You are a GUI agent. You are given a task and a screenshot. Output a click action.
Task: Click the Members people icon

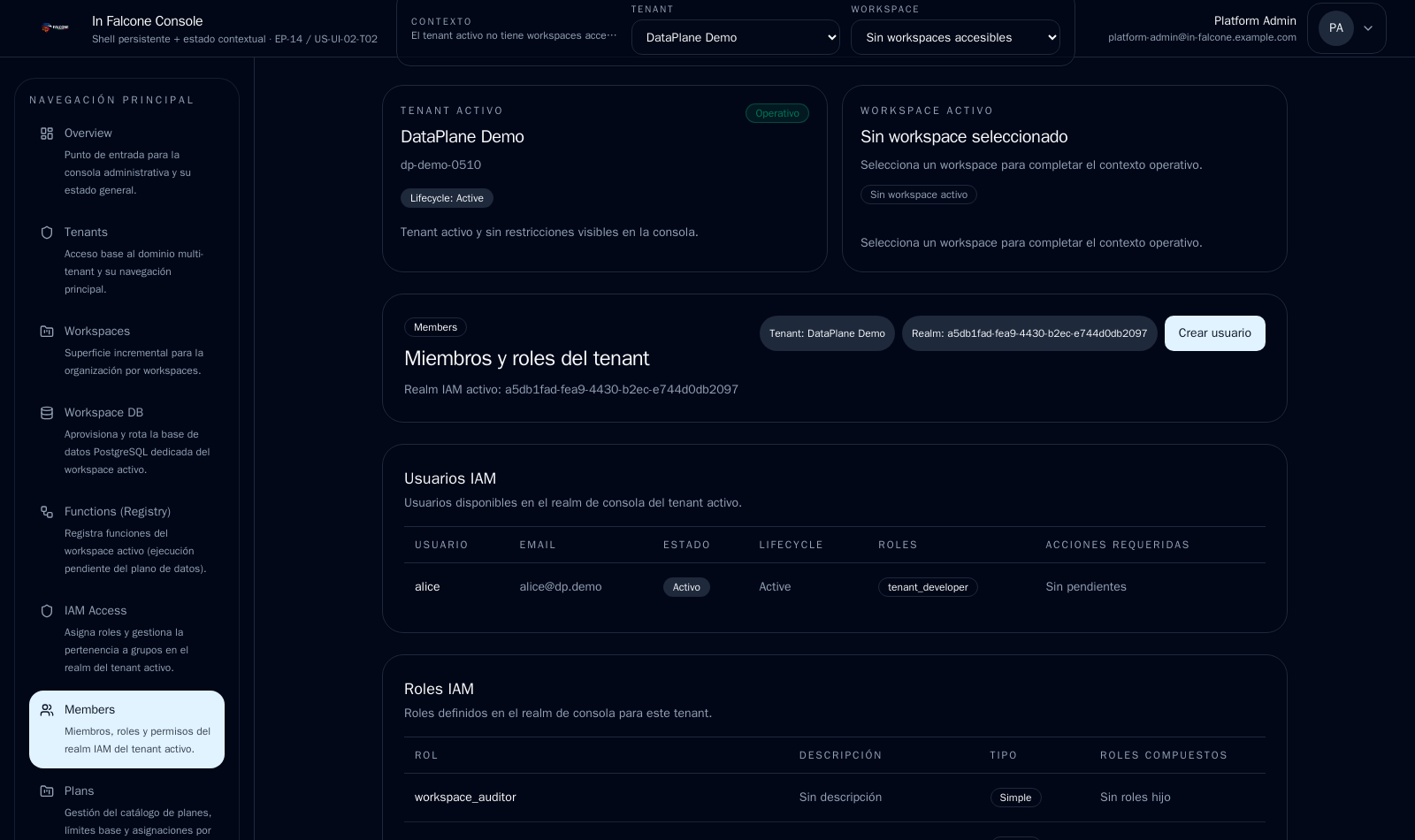(47, 710)
